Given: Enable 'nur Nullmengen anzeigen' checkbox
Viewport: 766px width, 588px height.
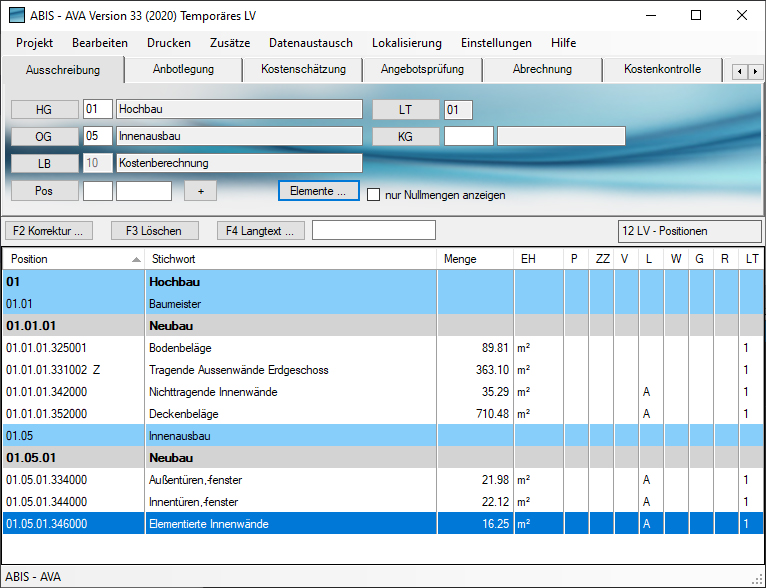Looking at the screenshot, I should click(373, 195).
